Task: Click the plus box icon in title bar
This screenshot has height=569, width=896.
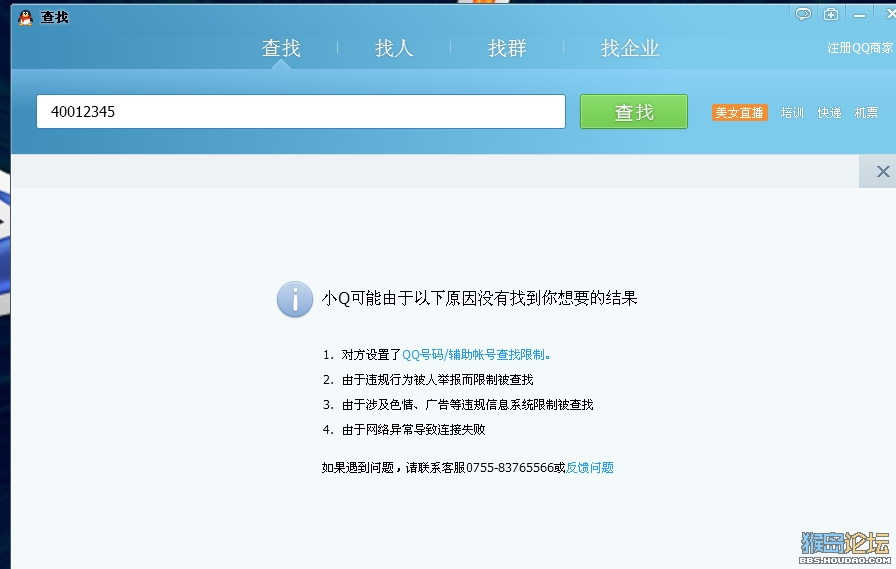Action: click(x=831, y=14)
